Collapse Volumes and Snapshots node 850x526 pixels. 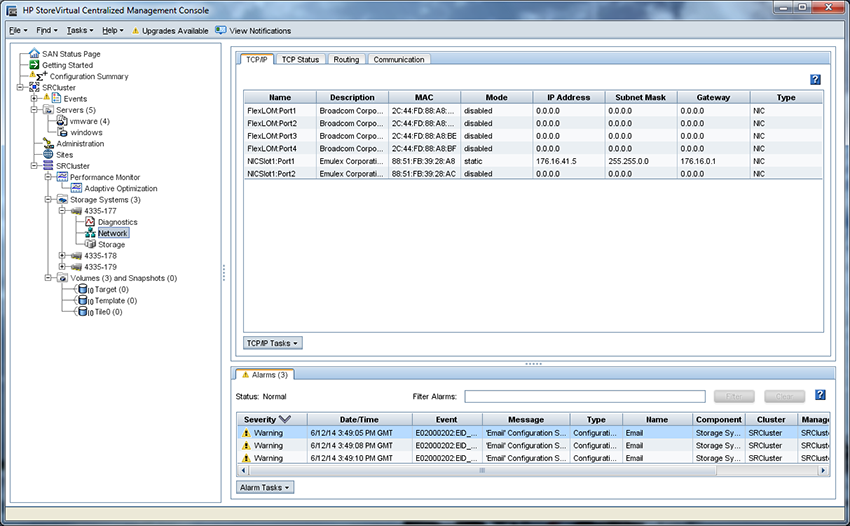48,278
